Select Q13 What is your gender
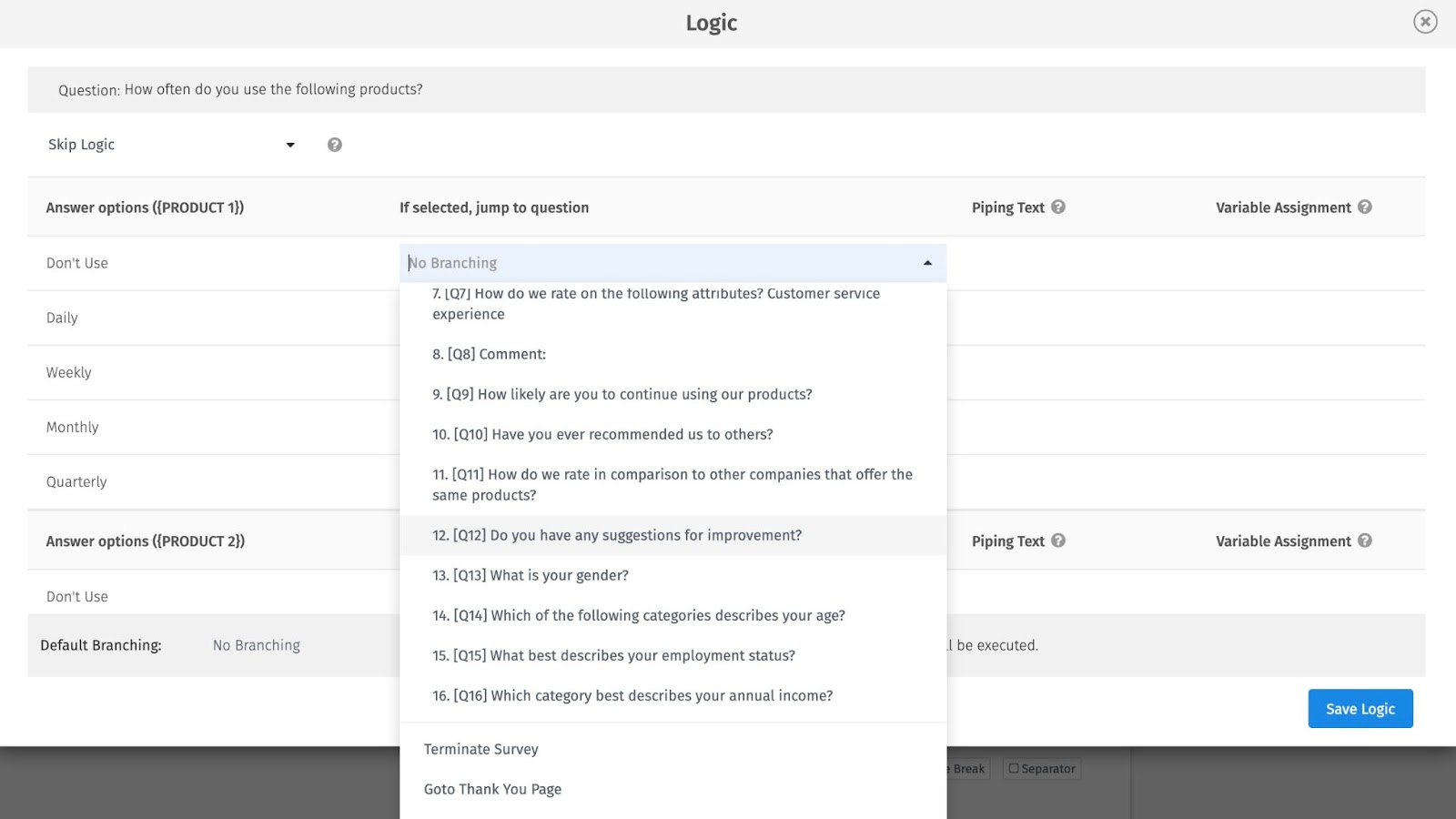 point(531,575)
